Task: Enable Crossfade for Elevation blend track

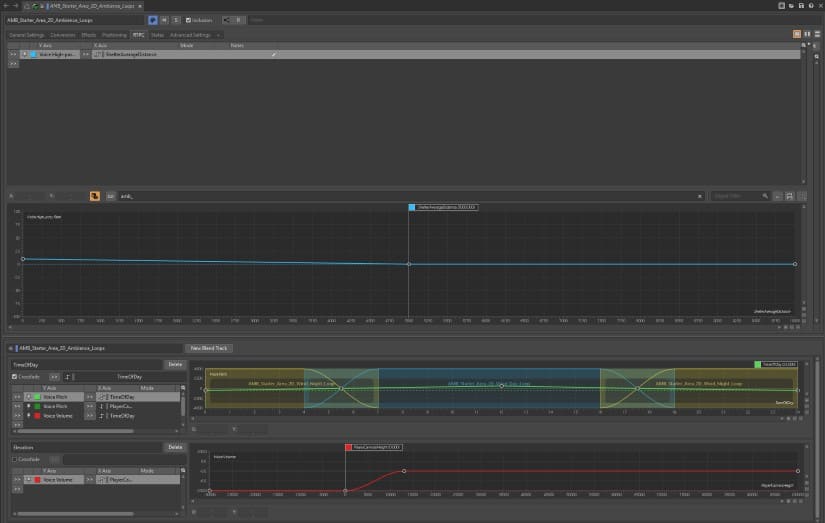Action: (14, 459)
